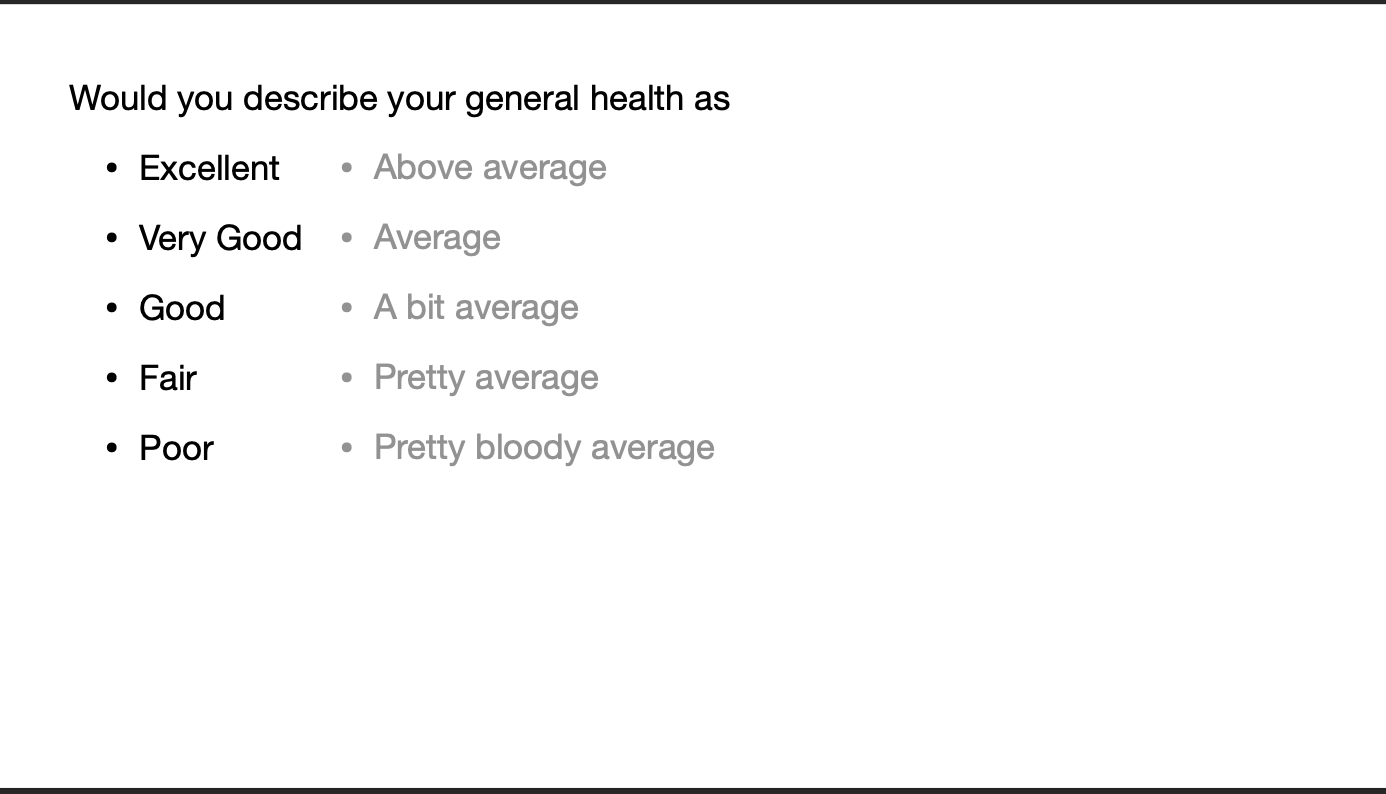Image resolution: width=1386 pixels, height=794 pixels.
Task: Click the 'A bit average' text
Action: coord(476,308)
